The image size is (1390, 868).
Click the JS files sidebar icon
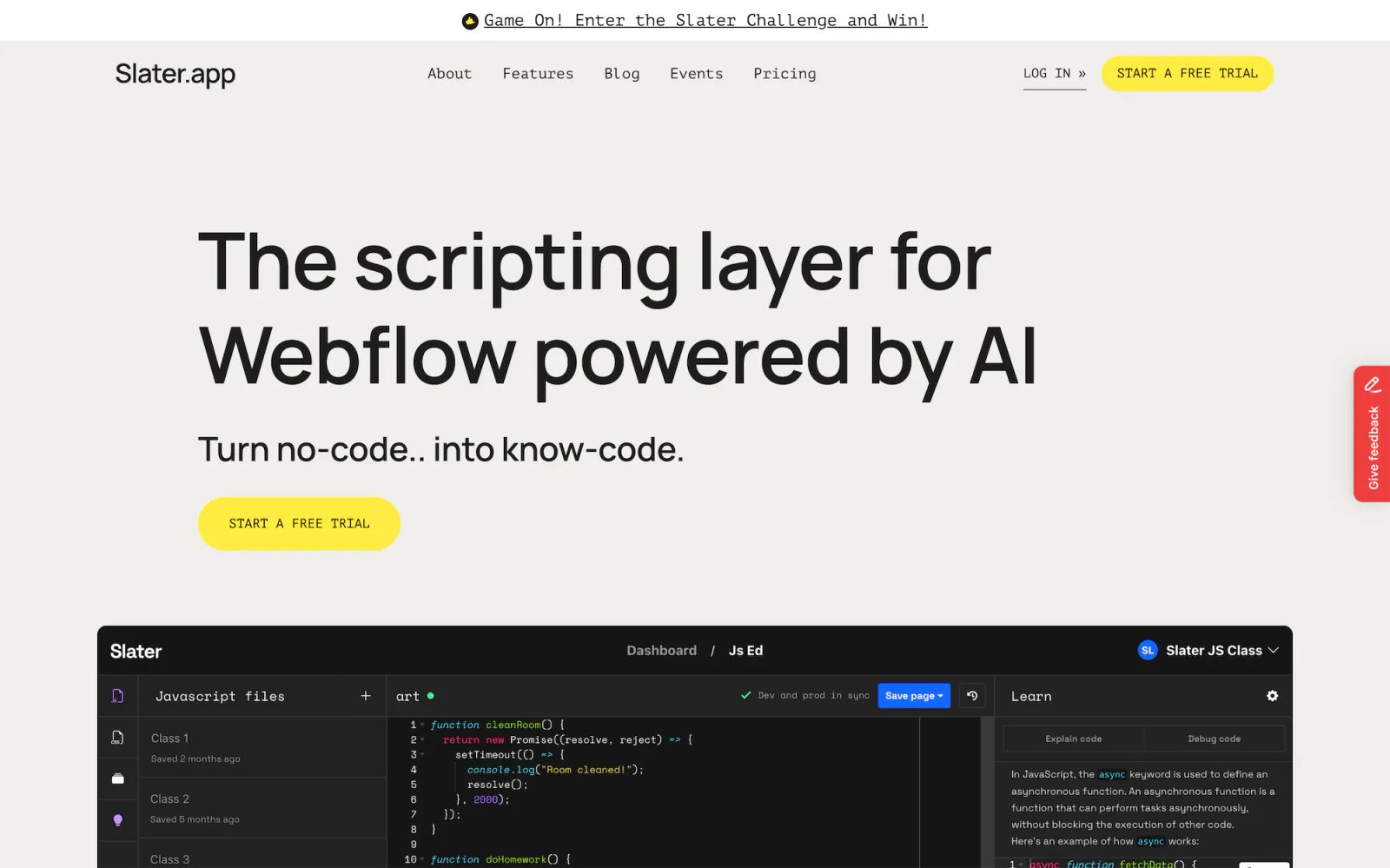pos(117,696)
